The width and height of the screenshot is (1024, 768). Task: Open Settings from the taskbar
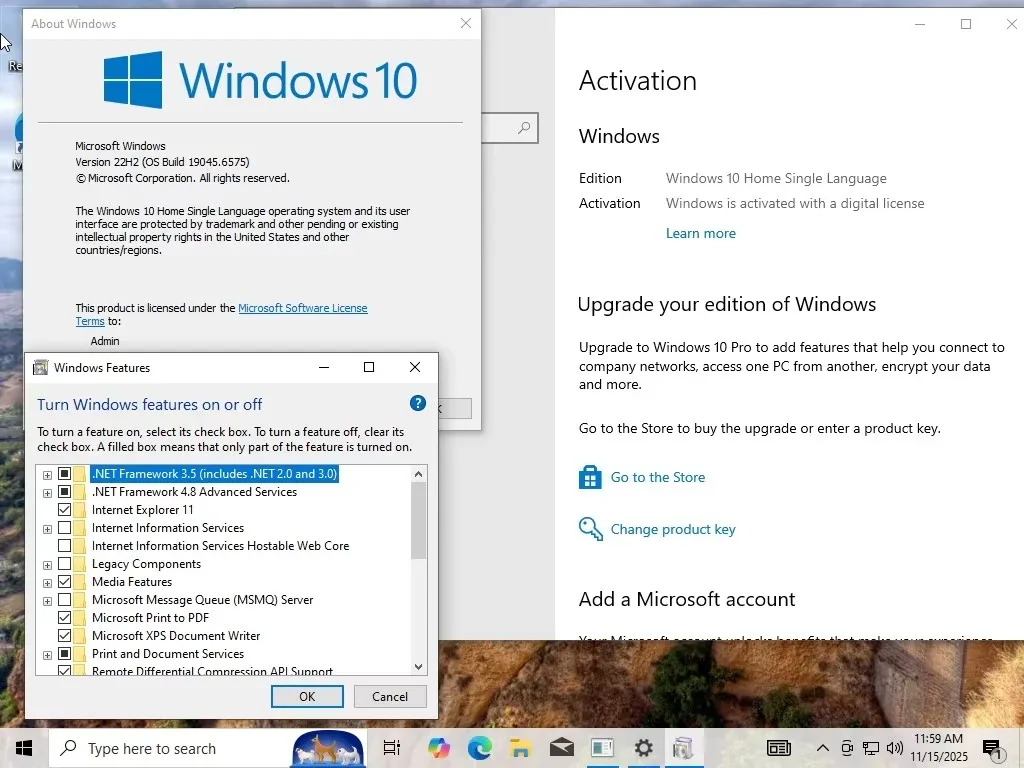pos(643,748)
